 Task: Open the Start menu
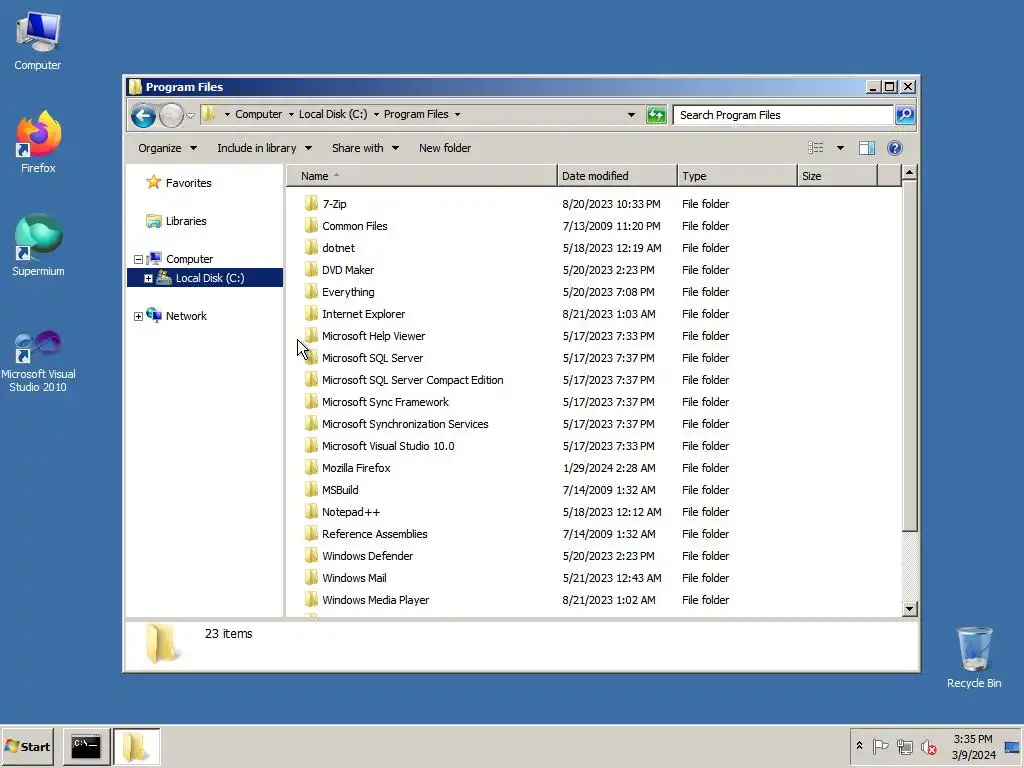[x=27, y=746]
